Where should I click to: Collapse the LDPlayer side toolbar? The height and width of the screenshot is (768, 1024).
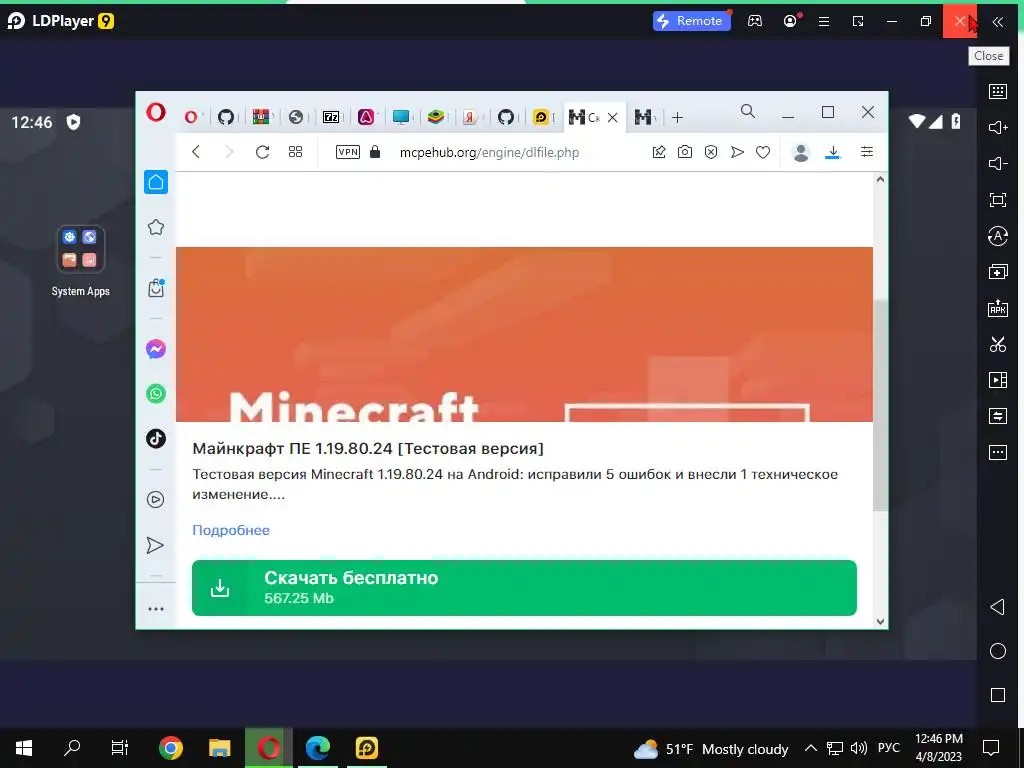997,22
